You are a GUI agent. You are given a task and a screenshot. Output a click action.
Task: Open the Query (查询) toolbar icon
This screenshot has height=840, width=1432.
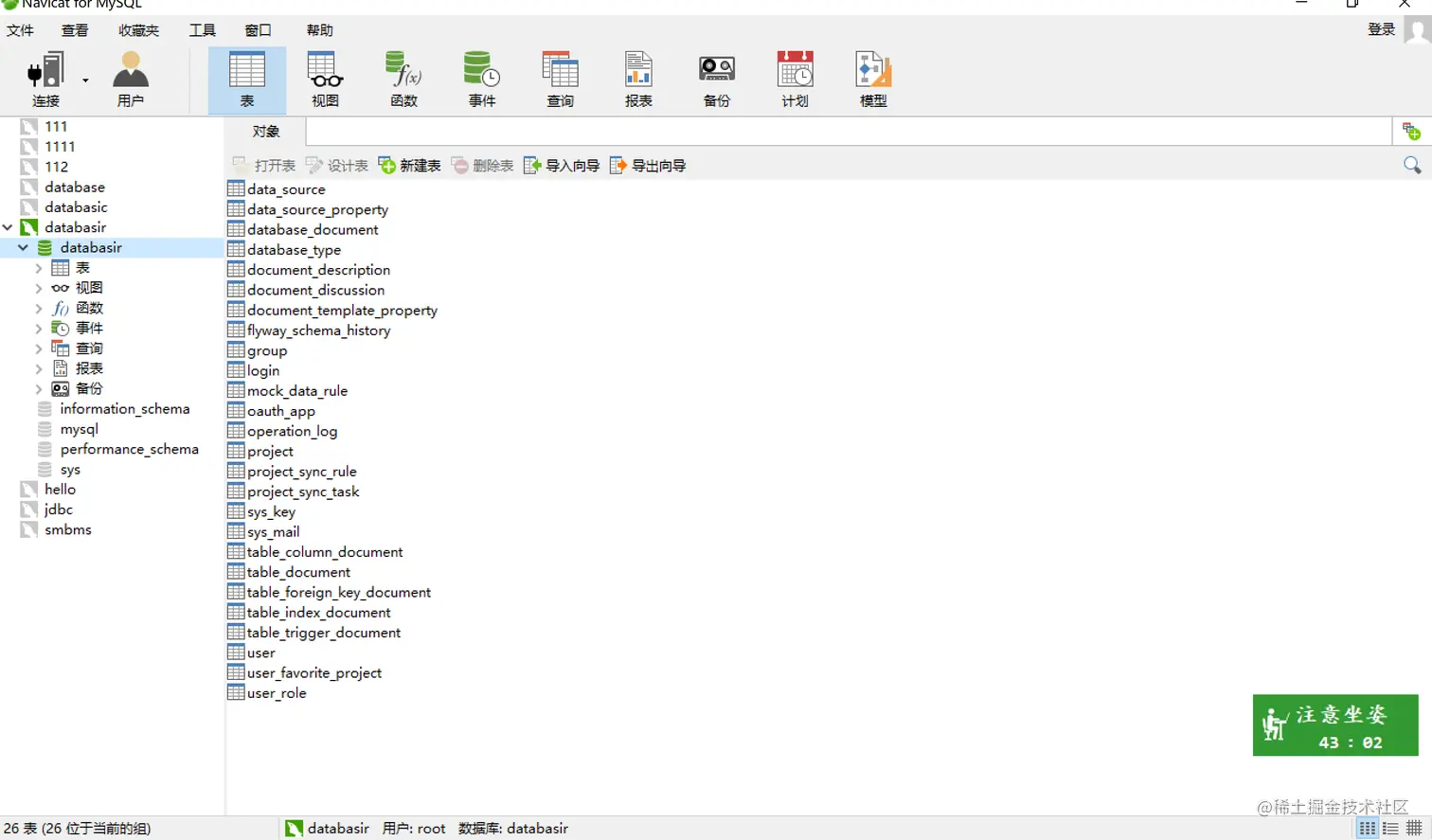coord(560,80)
